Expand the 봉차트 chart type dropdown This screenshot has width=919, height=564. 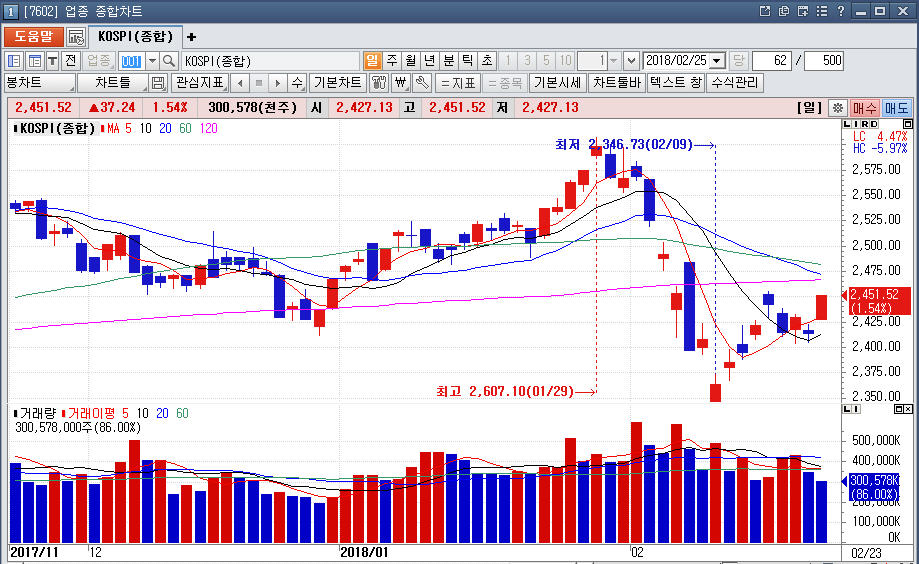click(39, 83)
